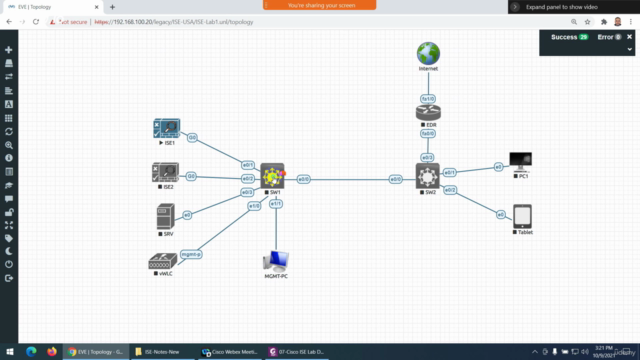640x360 pixels.
Task: Expand the notifications panel chevron
Action: point(629,49)
